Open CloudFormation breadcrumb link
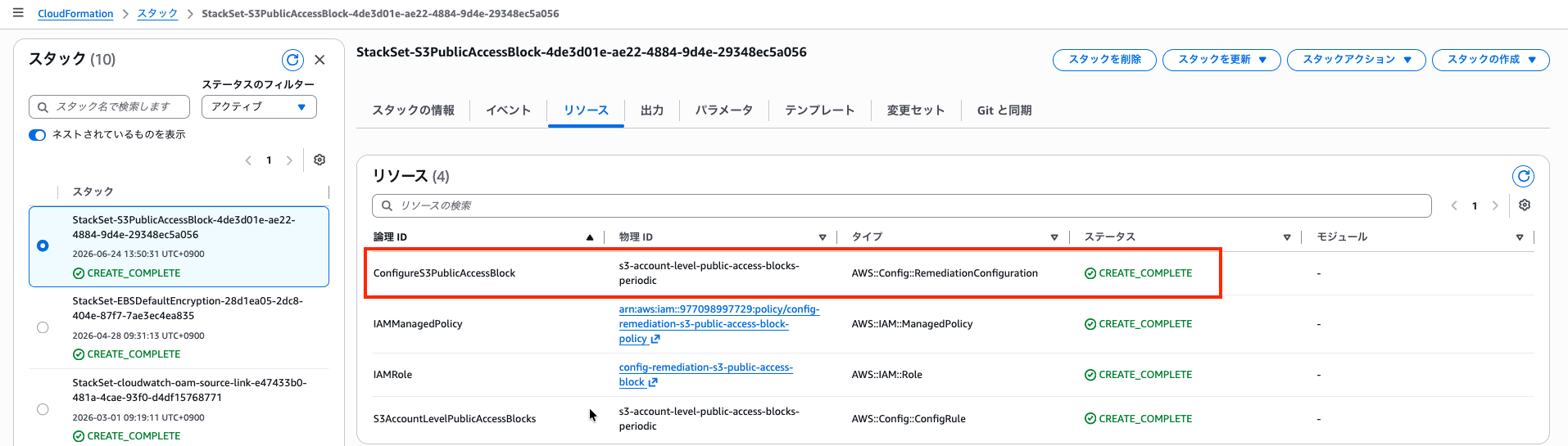This screenshot has width=1568, height=446. pyautogui.click(x=75, y=14)
